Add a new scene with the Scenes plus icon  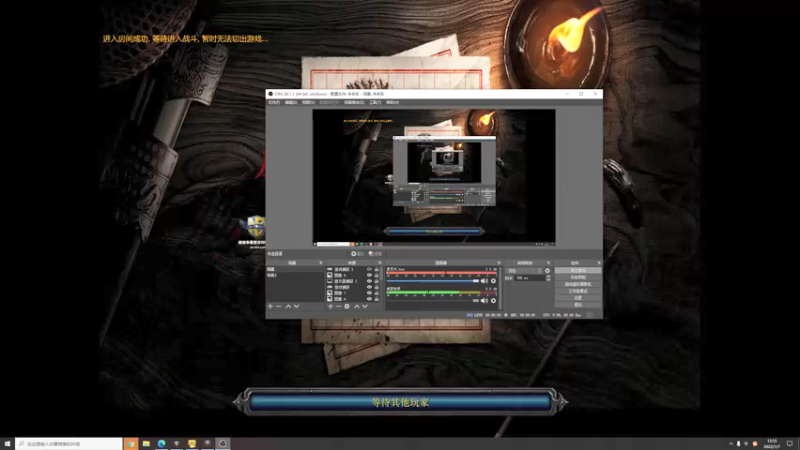[270, 306]
